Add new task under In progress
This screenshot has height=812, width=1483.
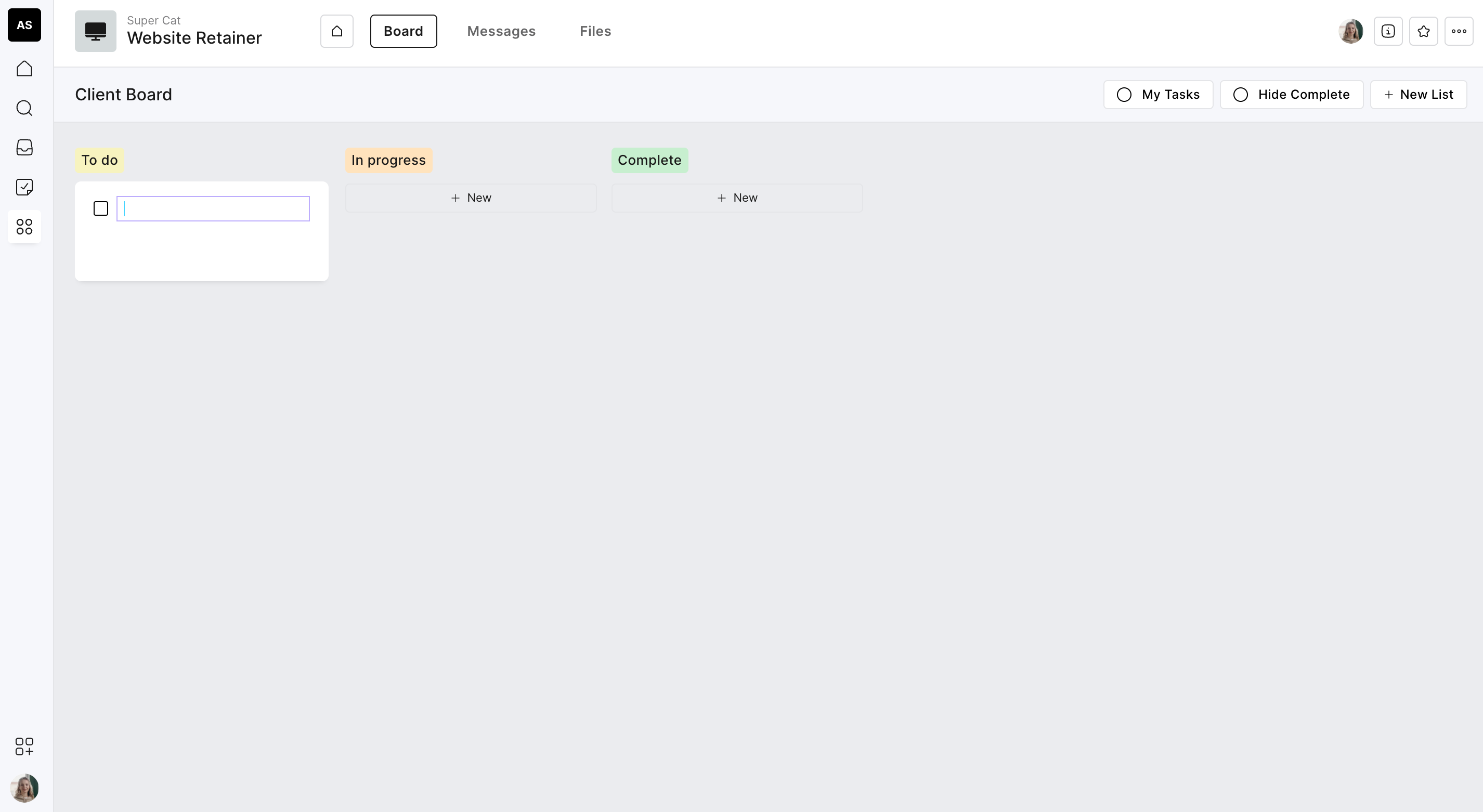point(471,198)
